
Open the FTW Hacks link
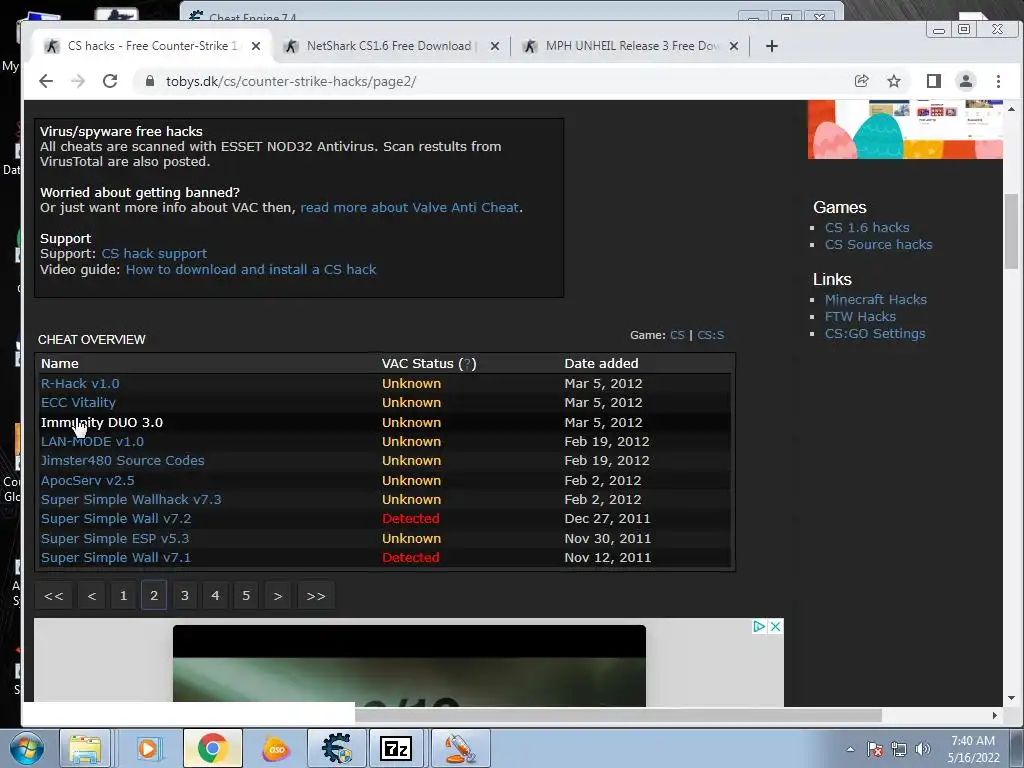coord(860,316)
